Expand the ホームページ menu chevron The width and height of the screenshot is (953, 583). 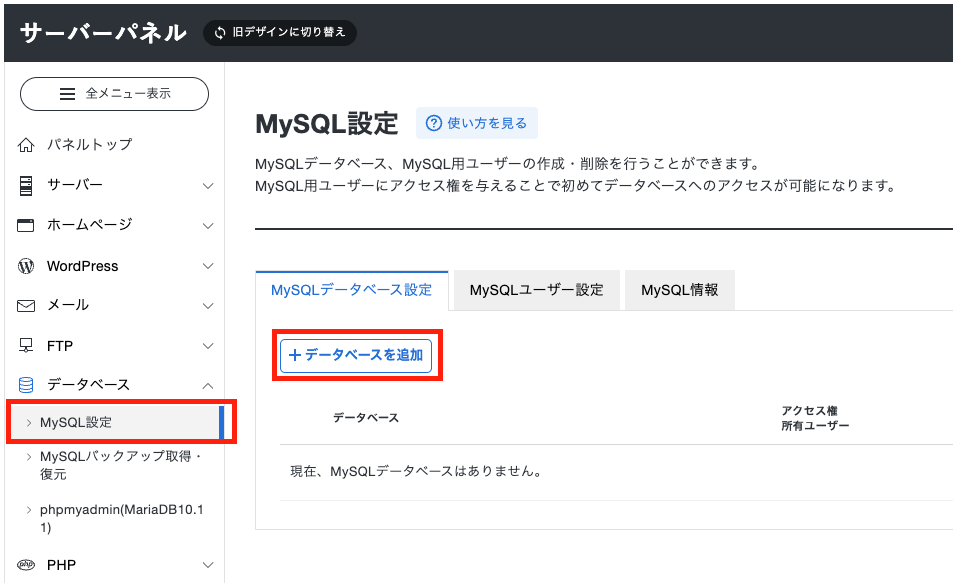[x=208, y=226]
